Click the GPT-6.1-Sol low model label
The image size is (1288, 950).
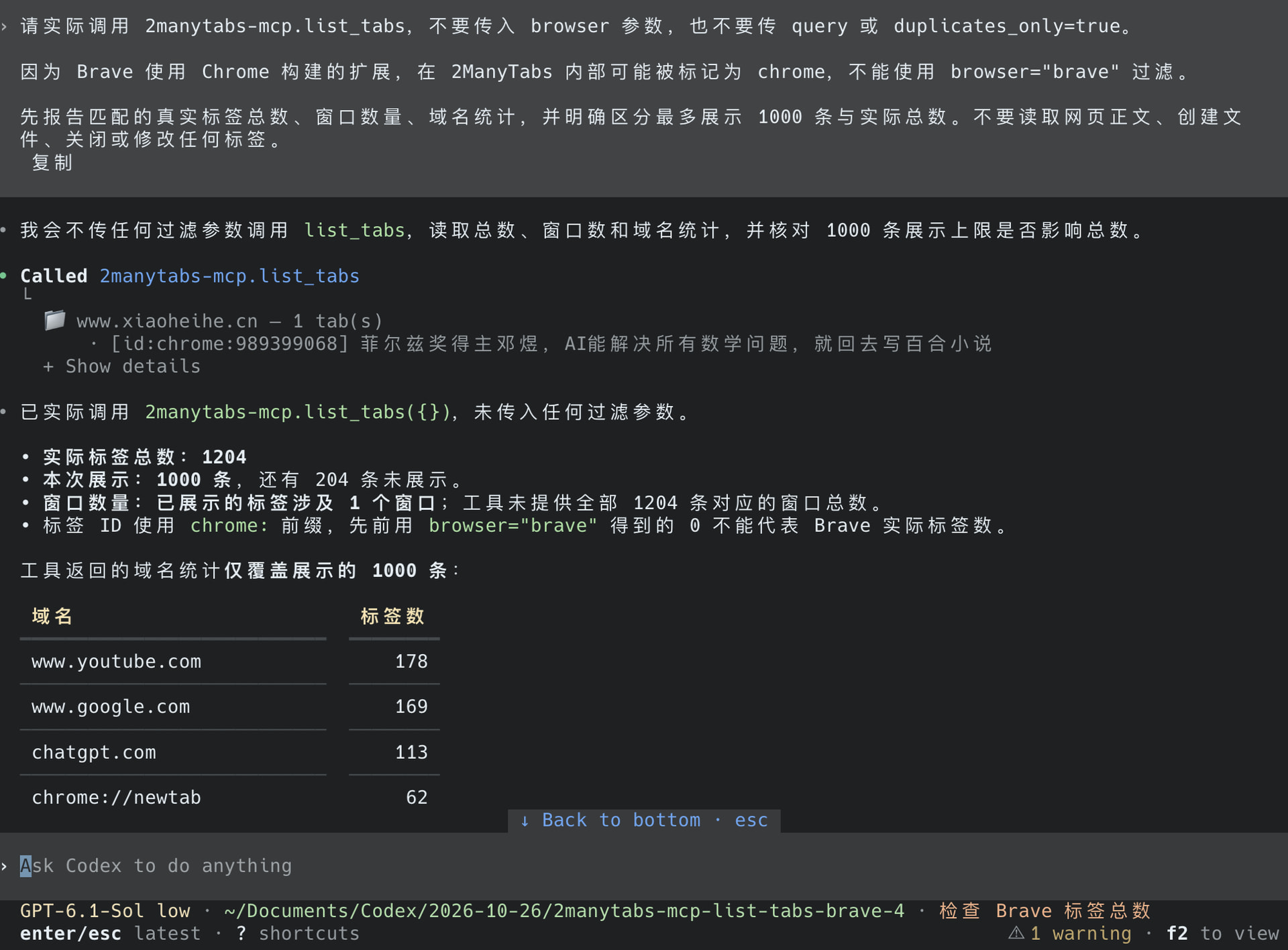pyautogui.click(x=105, y=910)
